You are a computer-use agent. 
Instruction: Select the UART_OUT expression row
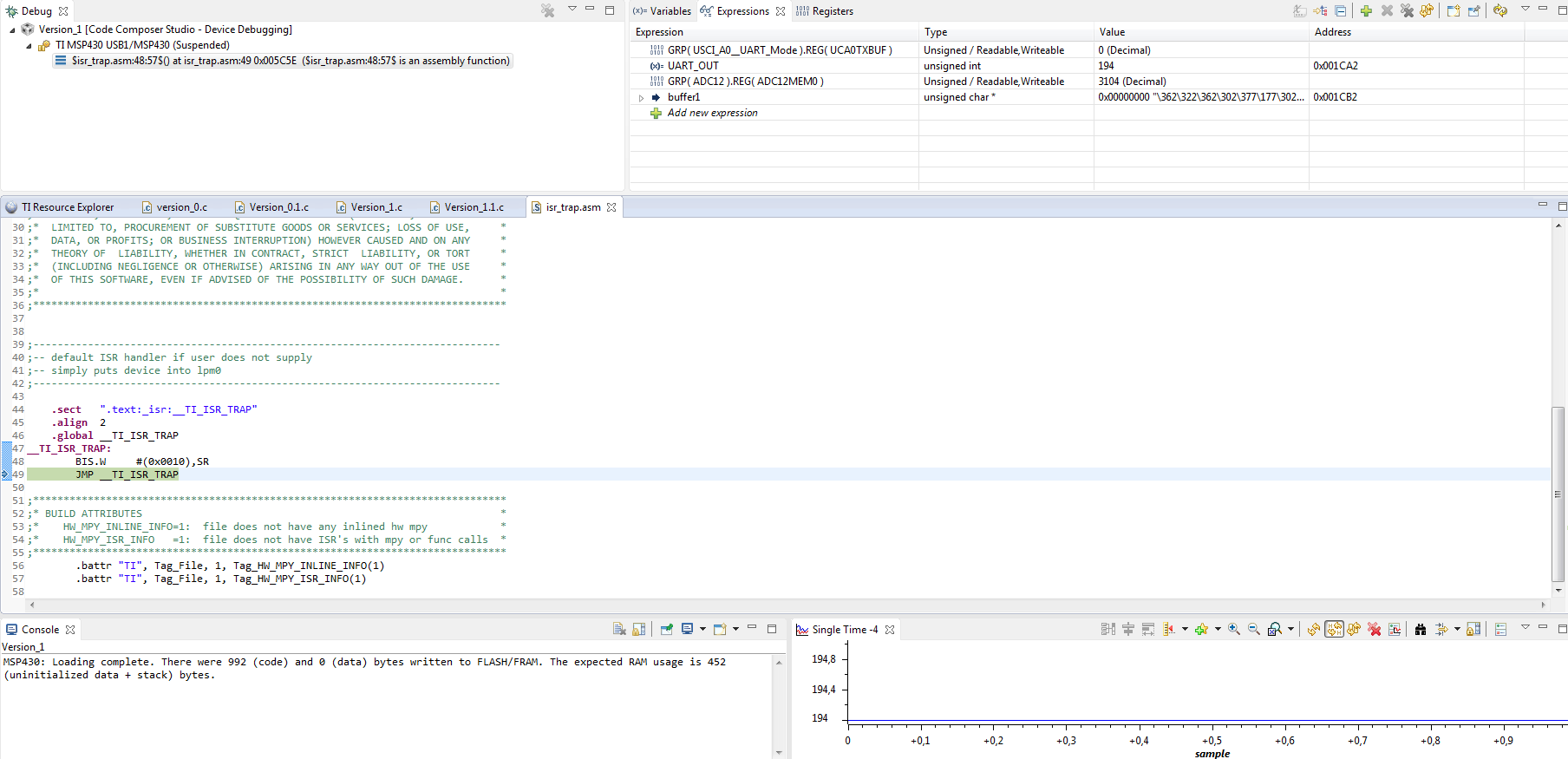pos(693,66)
